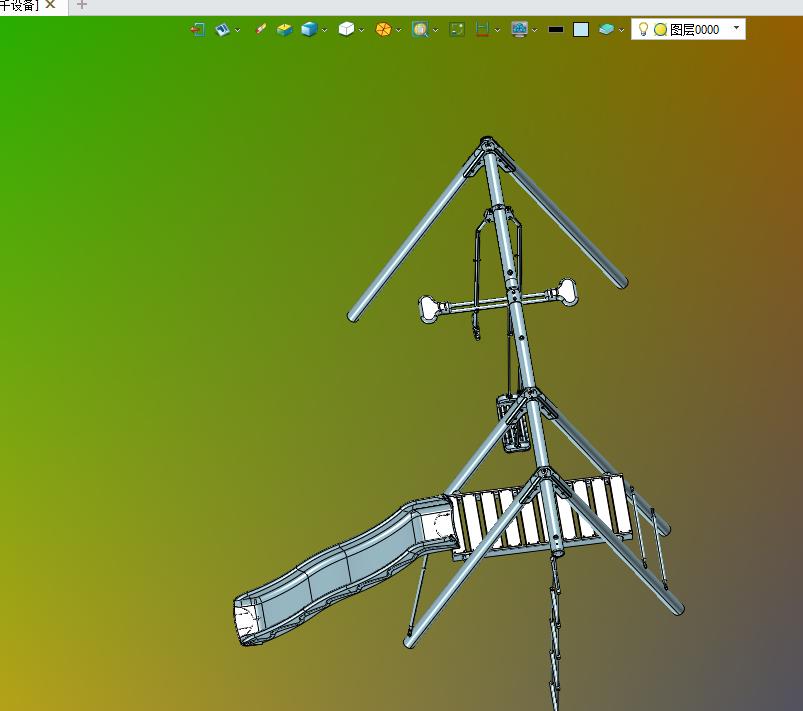The image size is (803, 711).
Task: Click the light blue fill swatch
Action: (x=581, y=30)
